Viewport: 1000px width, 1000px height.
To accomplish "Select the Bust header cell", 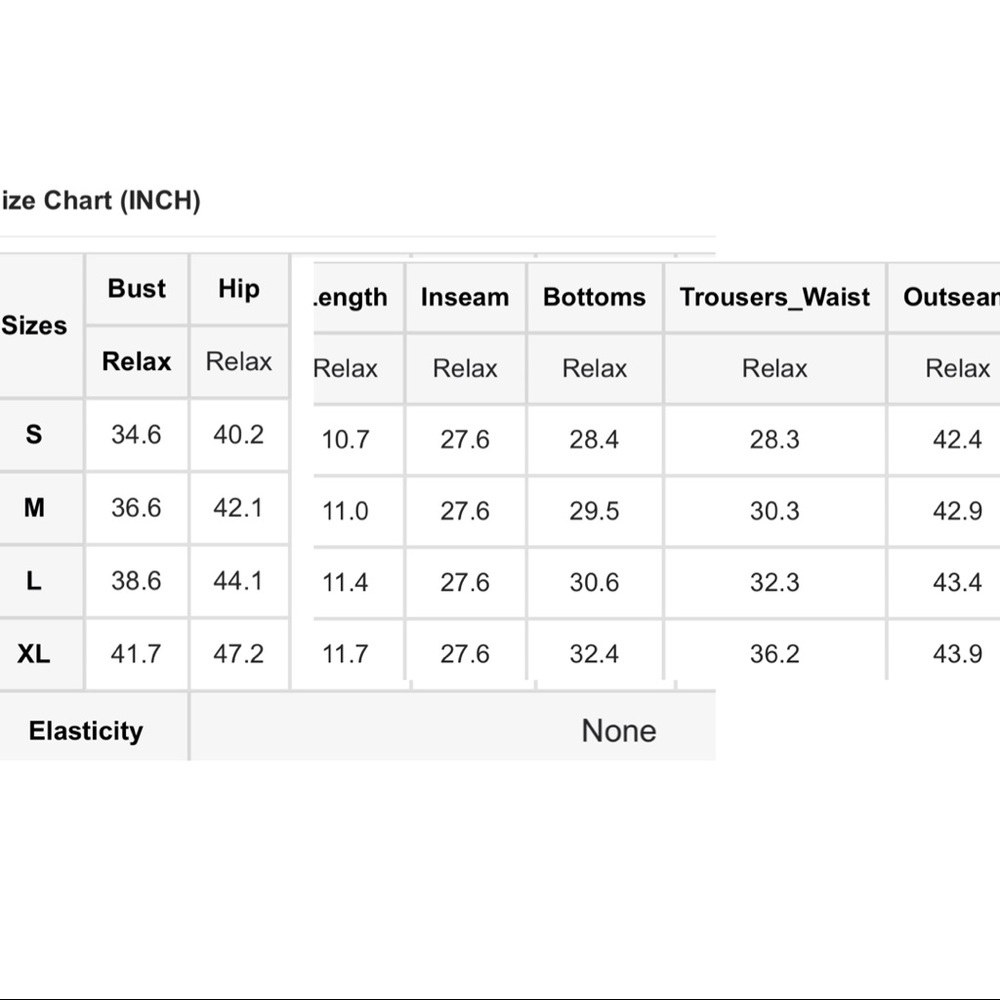I will pyautogui.click(x=136, y=288).
